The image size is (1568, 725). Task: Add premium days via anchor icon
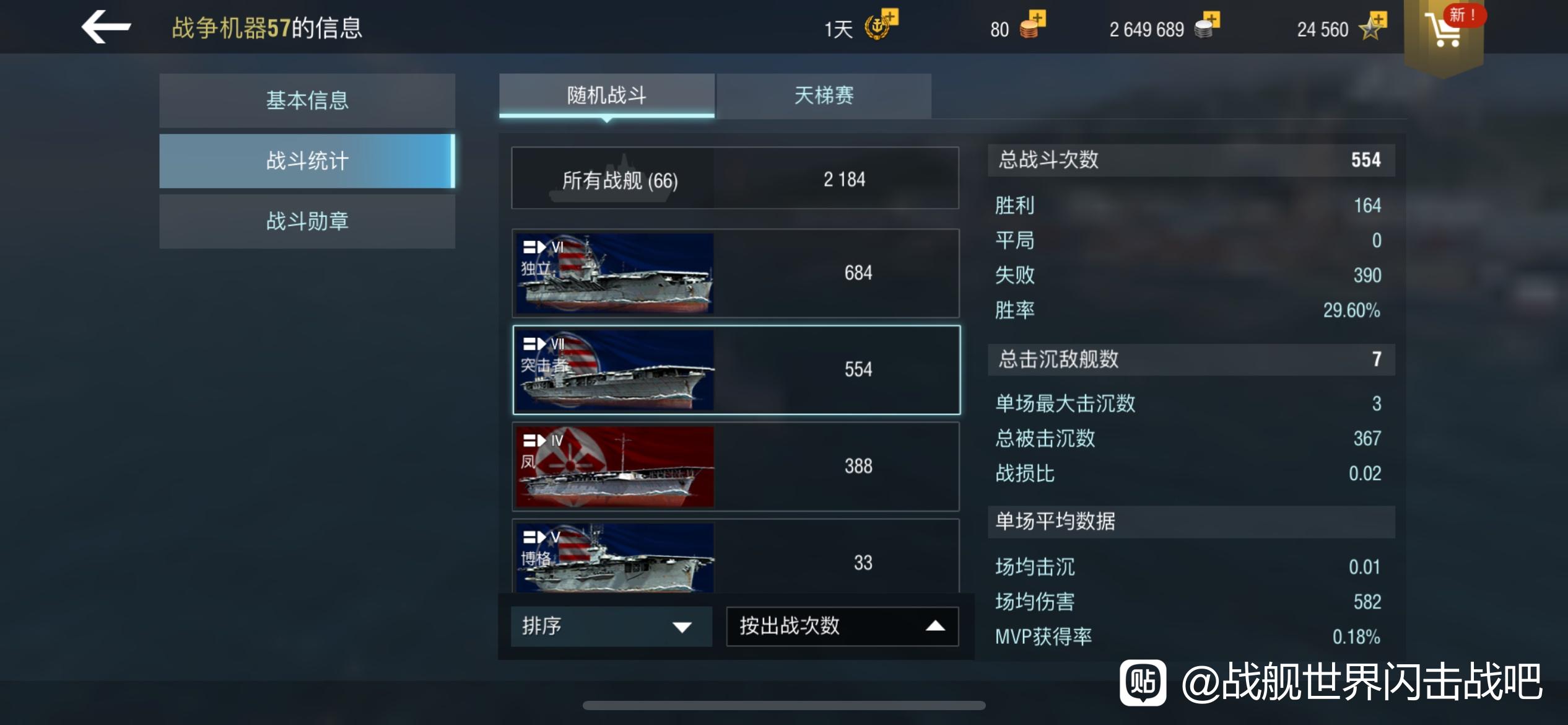[x=880, y=25]
